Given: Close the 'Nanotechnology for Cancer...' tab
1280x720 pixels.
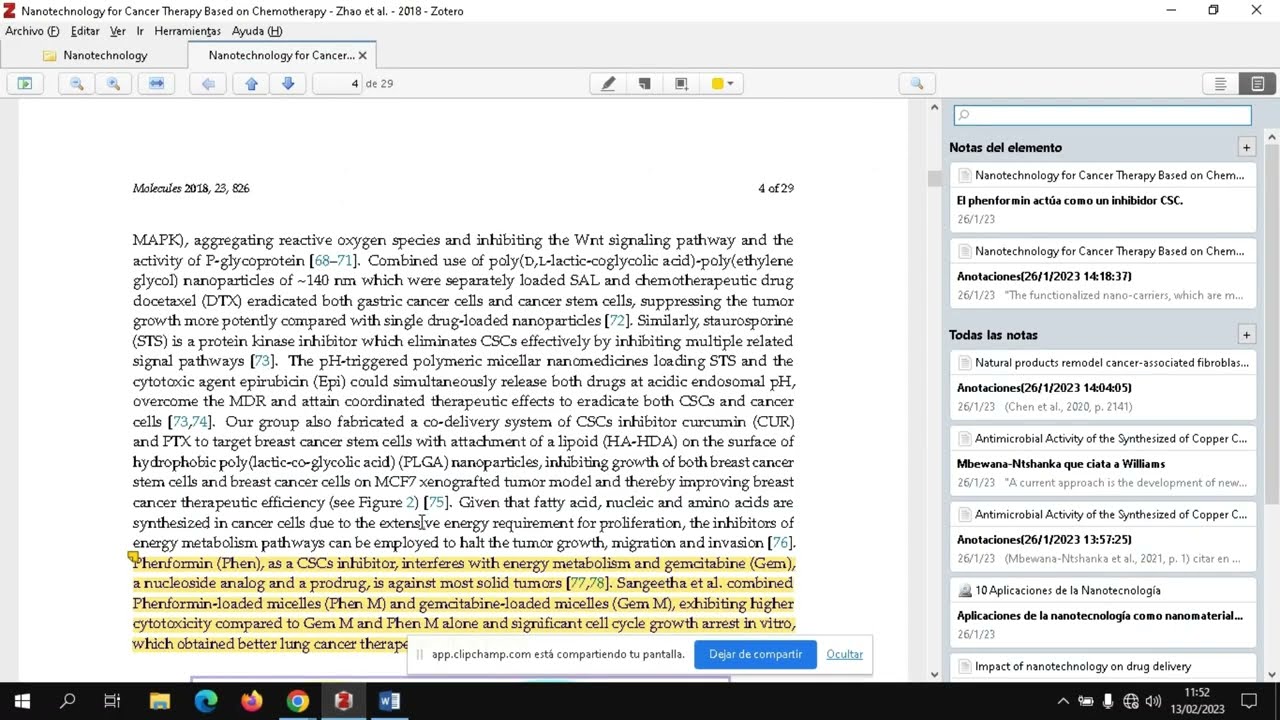Looking at the screenshot, I should [x=362, y=56].
